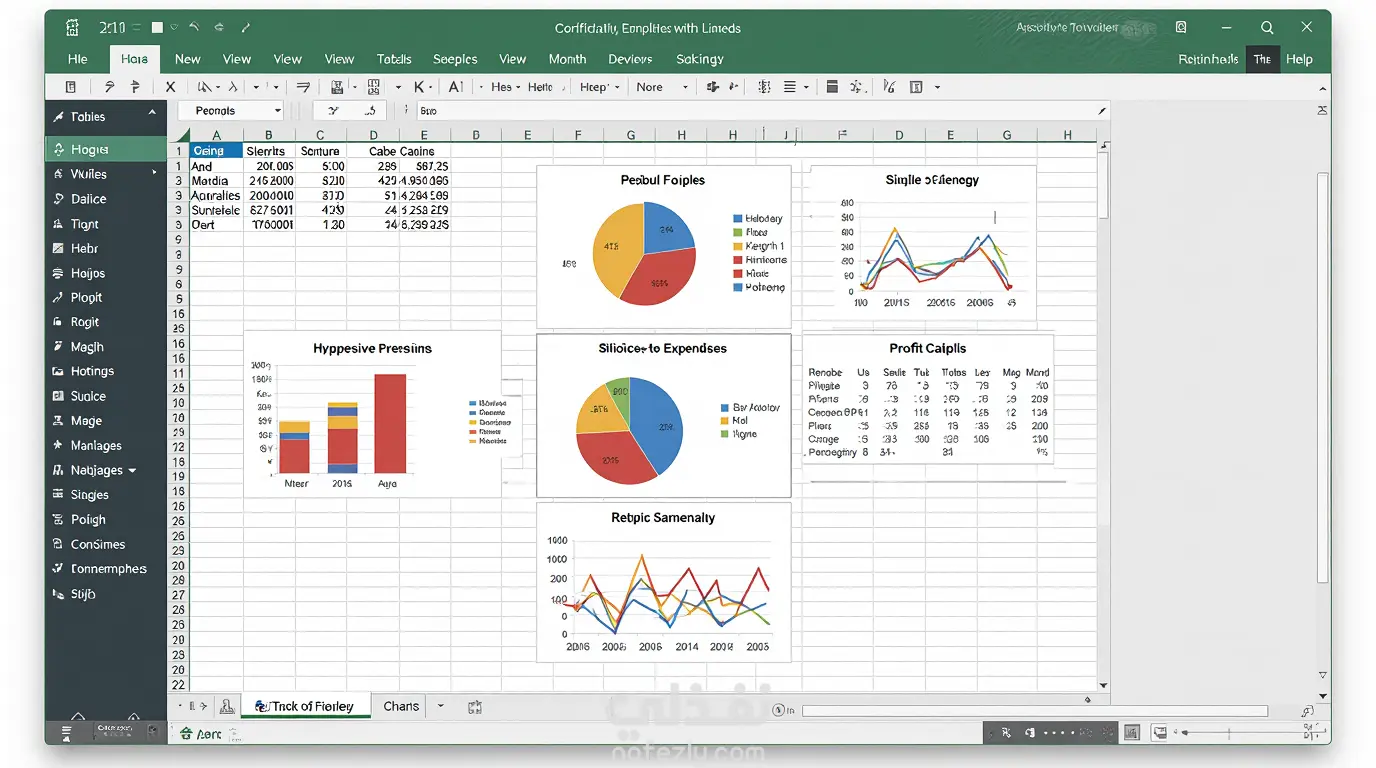Select column header A

pyautogui.click(x=217, y=135)
